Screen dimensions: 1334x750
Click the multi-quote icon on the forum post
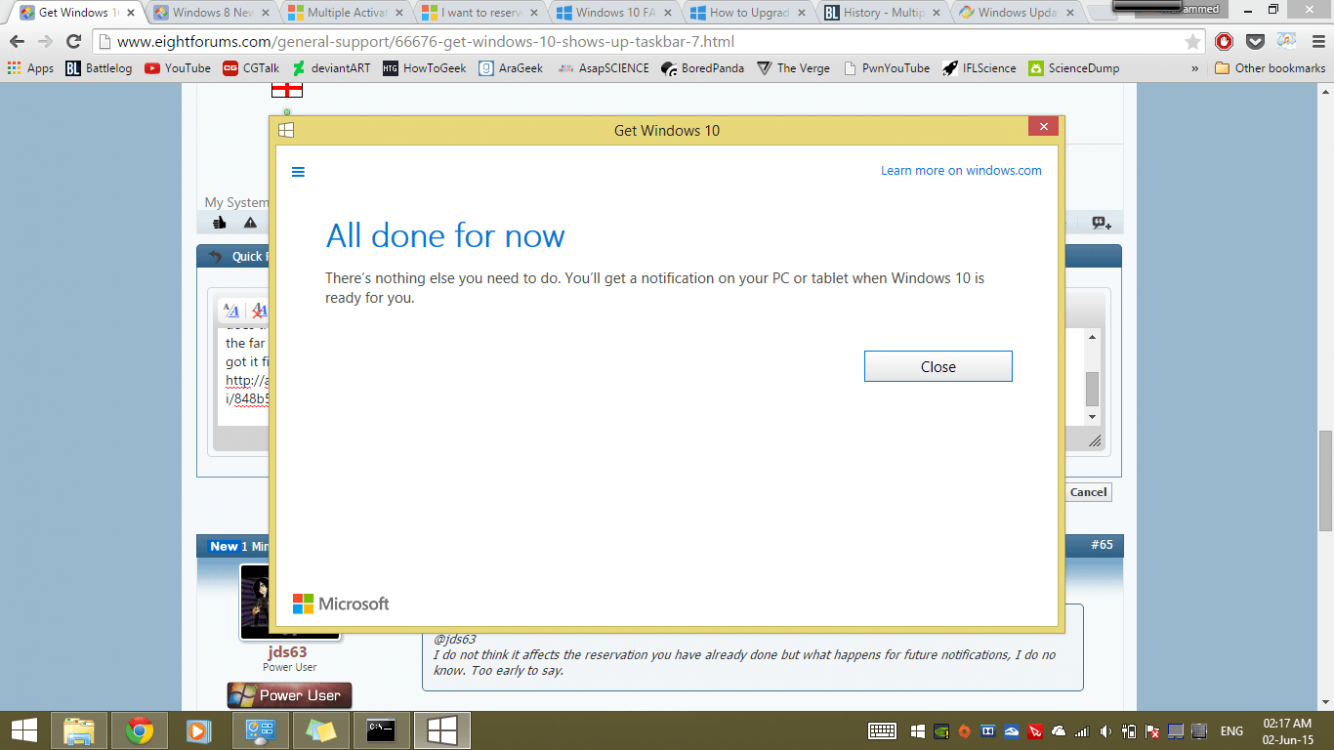tap(1101, 223)
